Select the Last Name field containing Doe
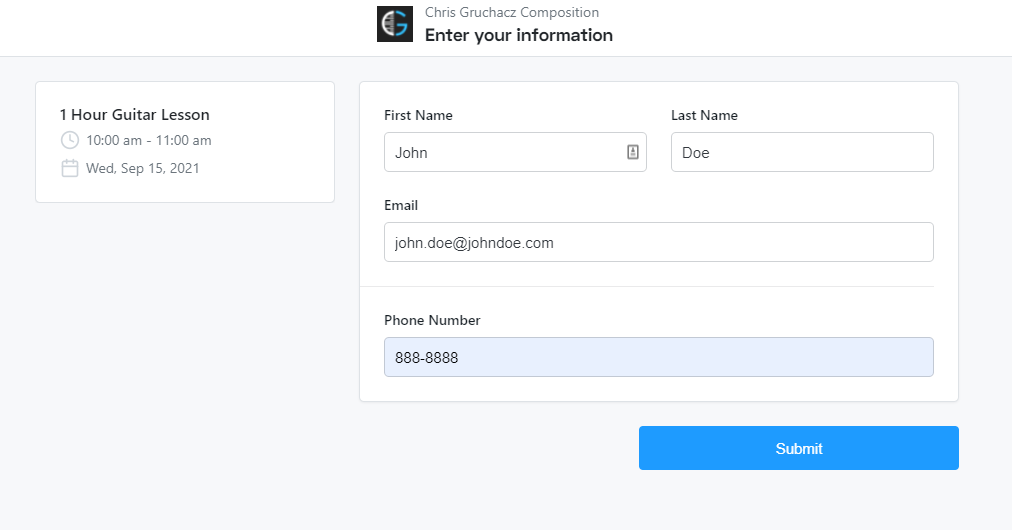 pyautogui.click(x=801, y=152)
